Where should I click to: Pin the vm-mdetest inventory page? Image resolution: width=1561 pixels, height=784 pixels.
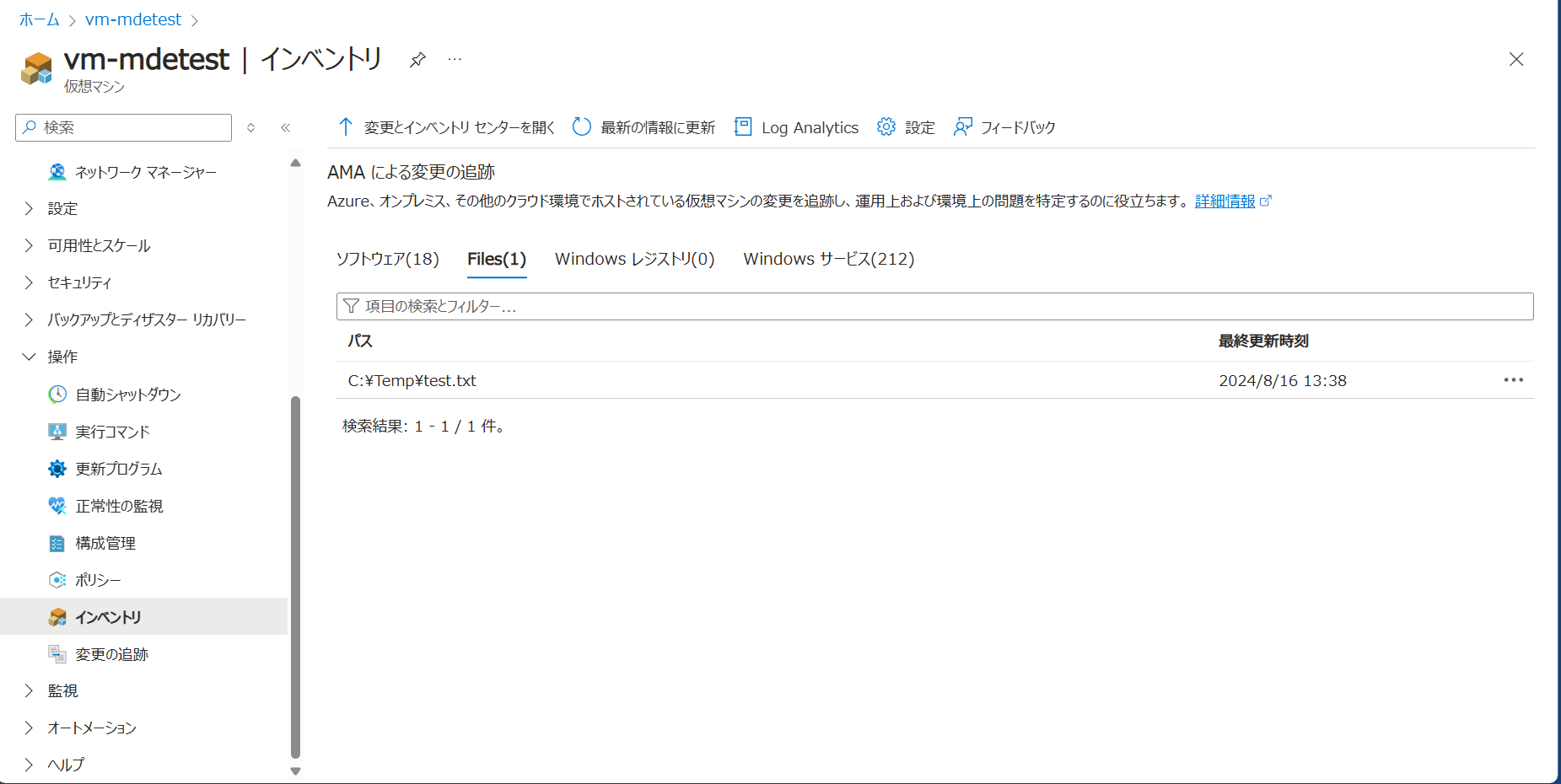coord(417,59)
